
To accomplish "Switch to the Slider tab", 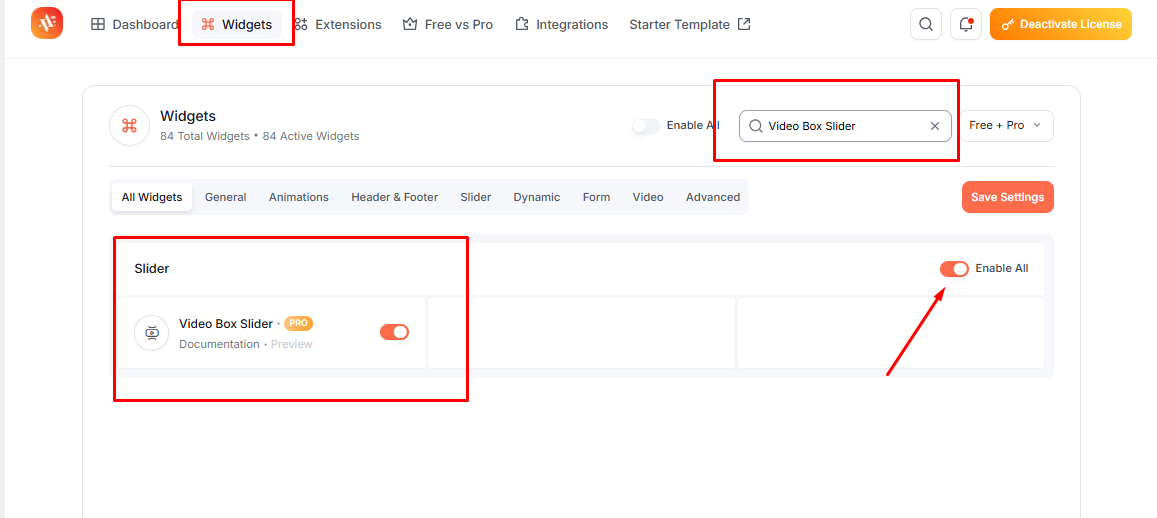I will (x=476, y=197).
